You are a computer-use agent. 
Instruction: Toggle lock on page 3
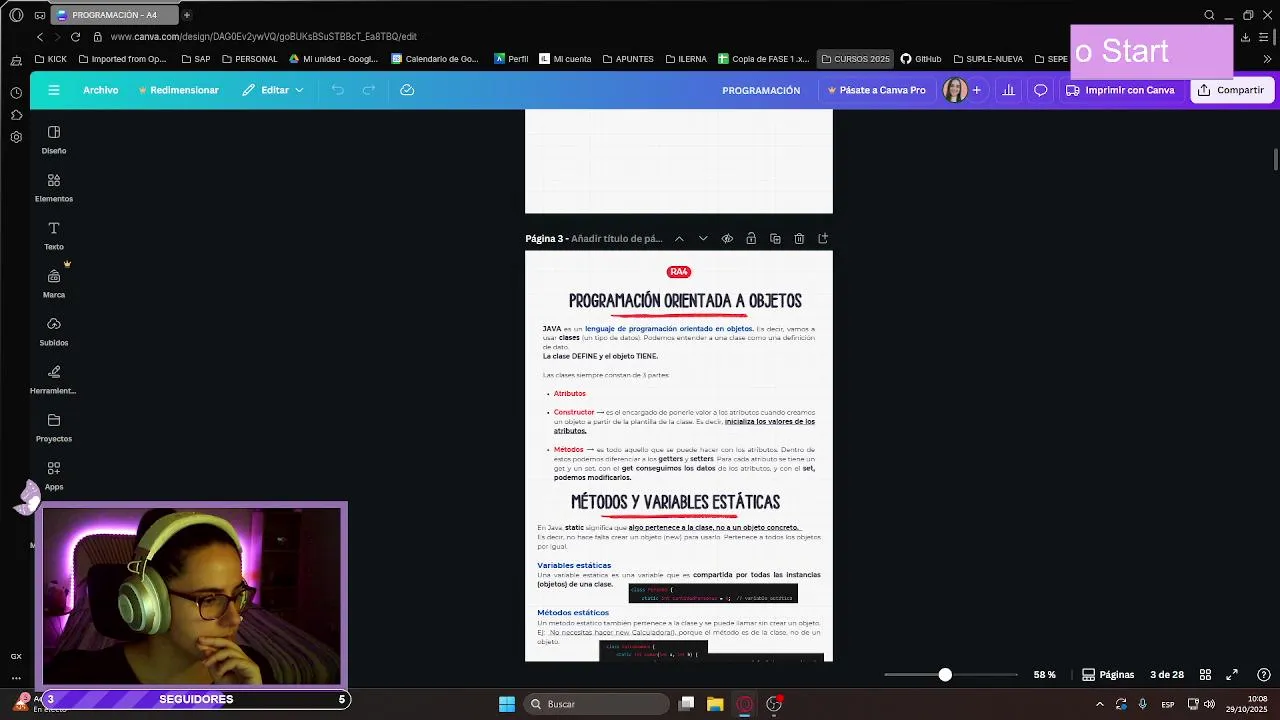751,239
